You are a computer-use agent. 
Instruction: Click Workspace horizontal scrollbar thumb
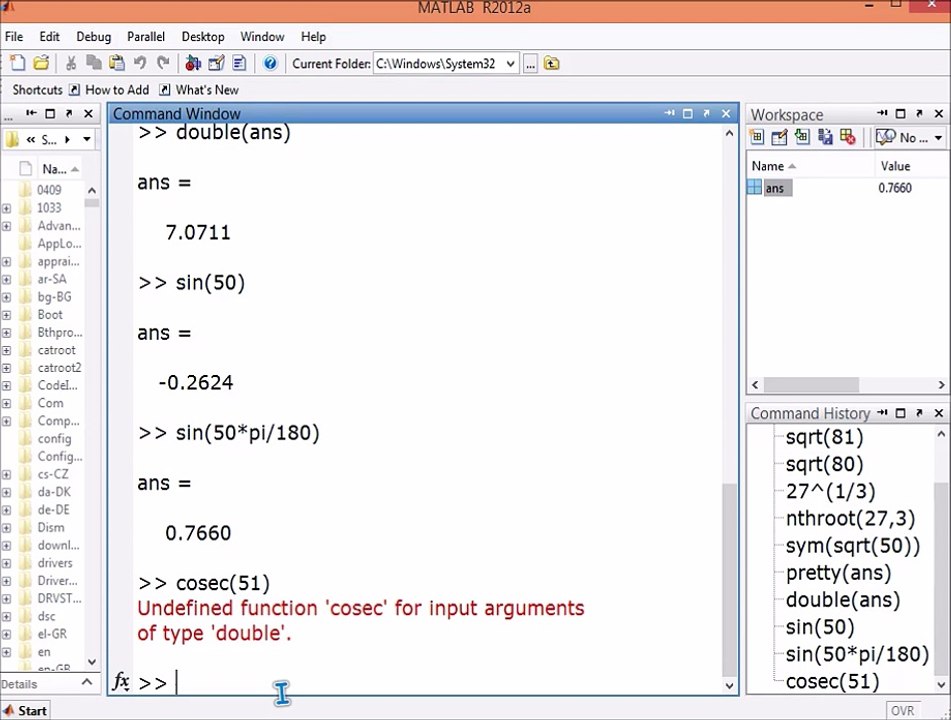click(811, 385)
